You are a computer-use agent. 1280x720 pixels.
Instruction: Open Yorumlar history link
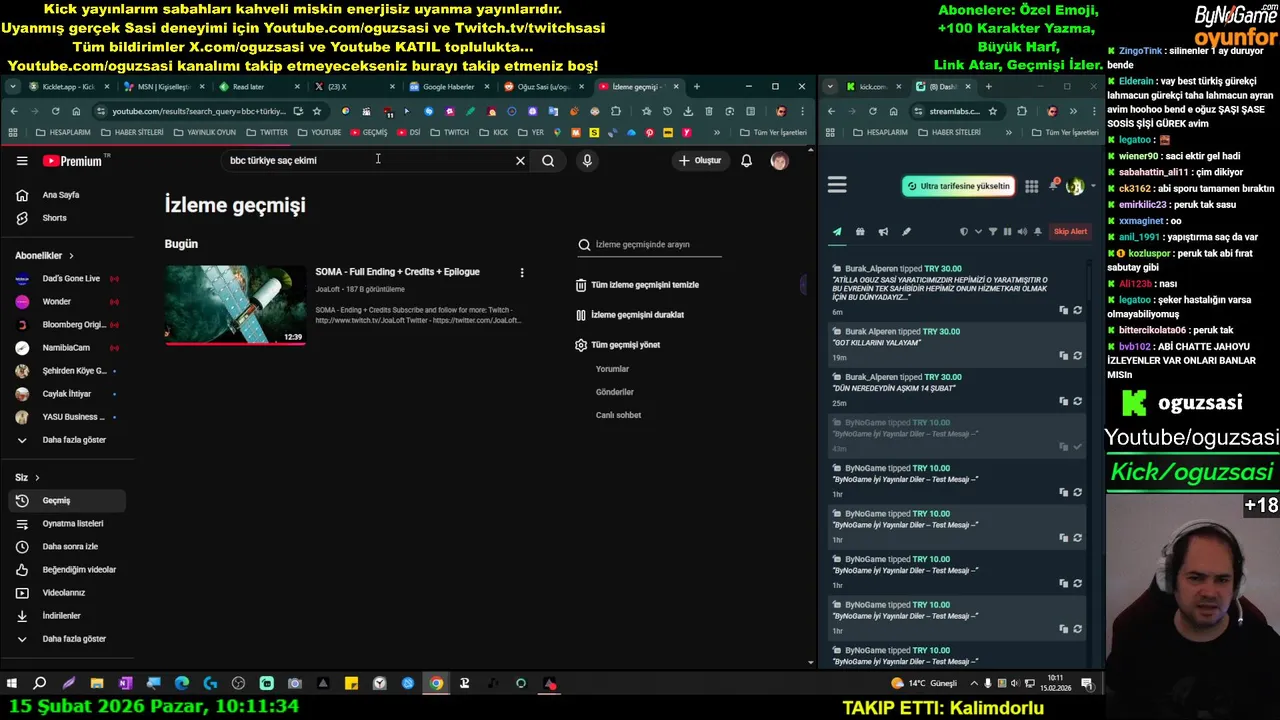pos(612,369)
